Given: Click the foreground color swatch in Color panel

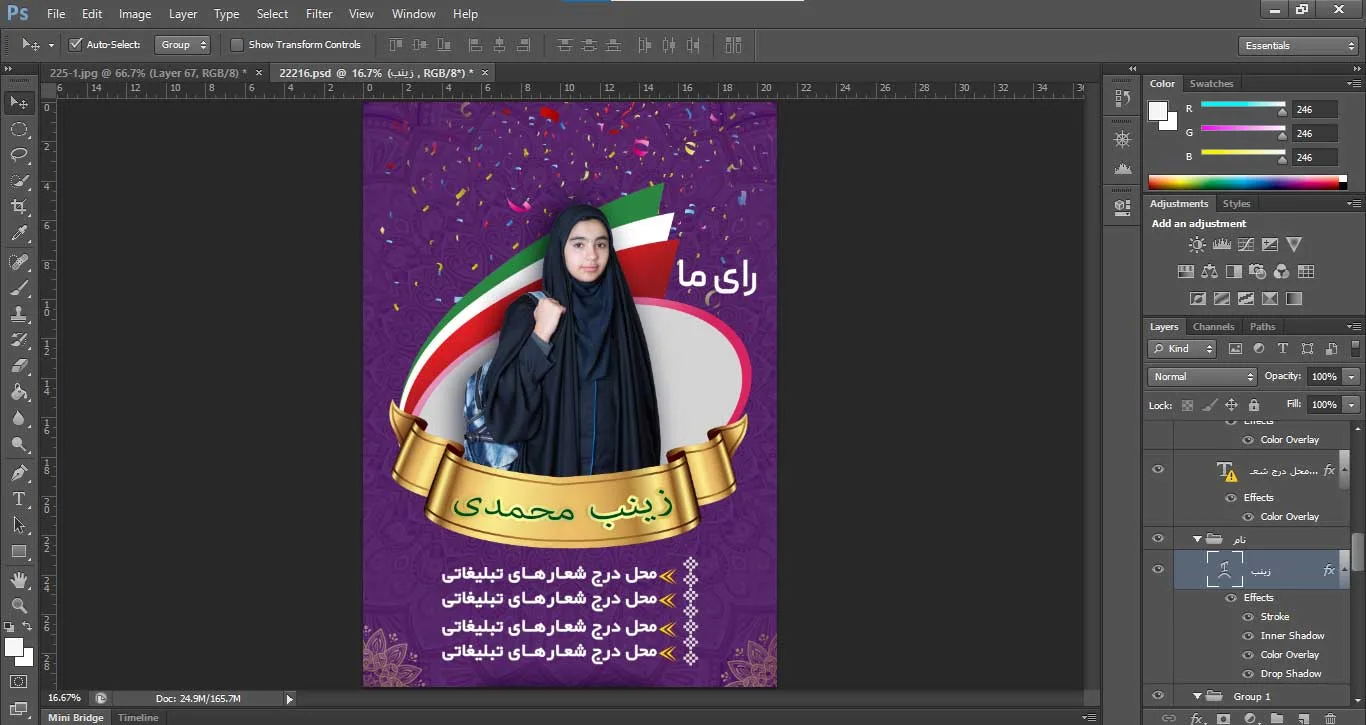Looking at the screenshot, I should click(1158, 110).
